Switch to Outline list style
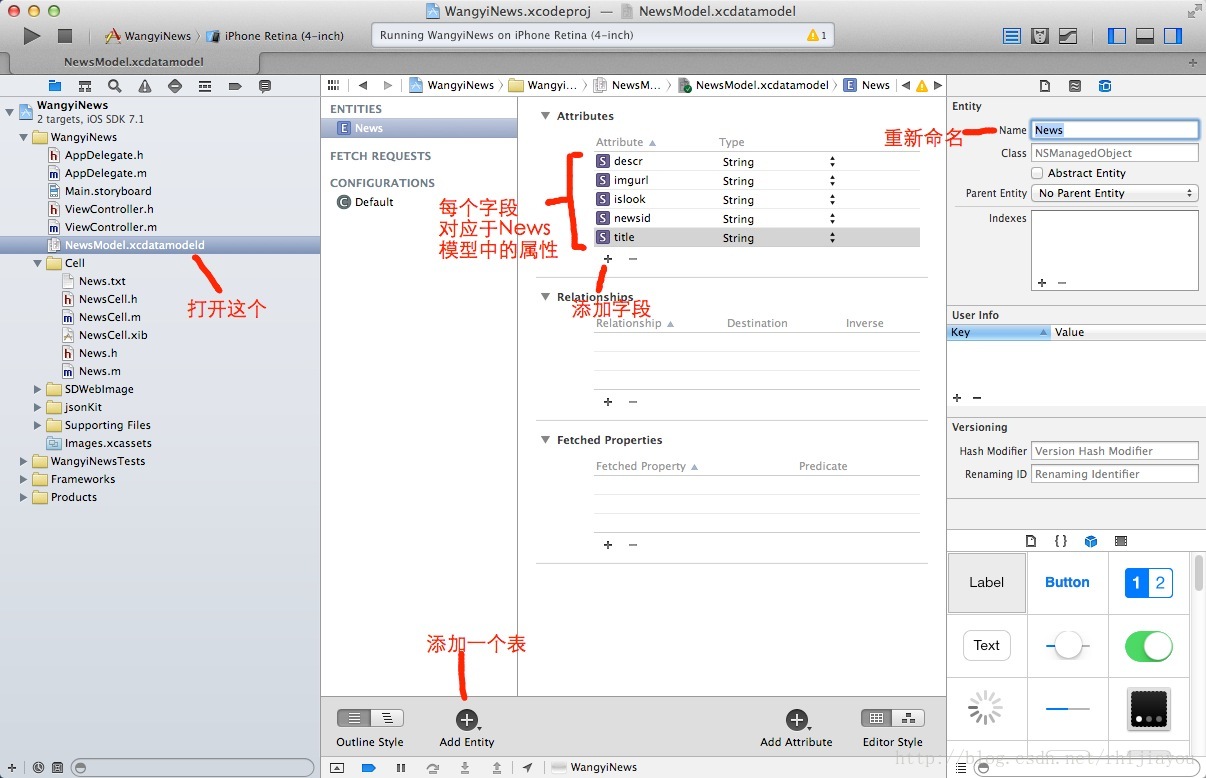This screenshot has height=778, width=1206. coord(354,718)
